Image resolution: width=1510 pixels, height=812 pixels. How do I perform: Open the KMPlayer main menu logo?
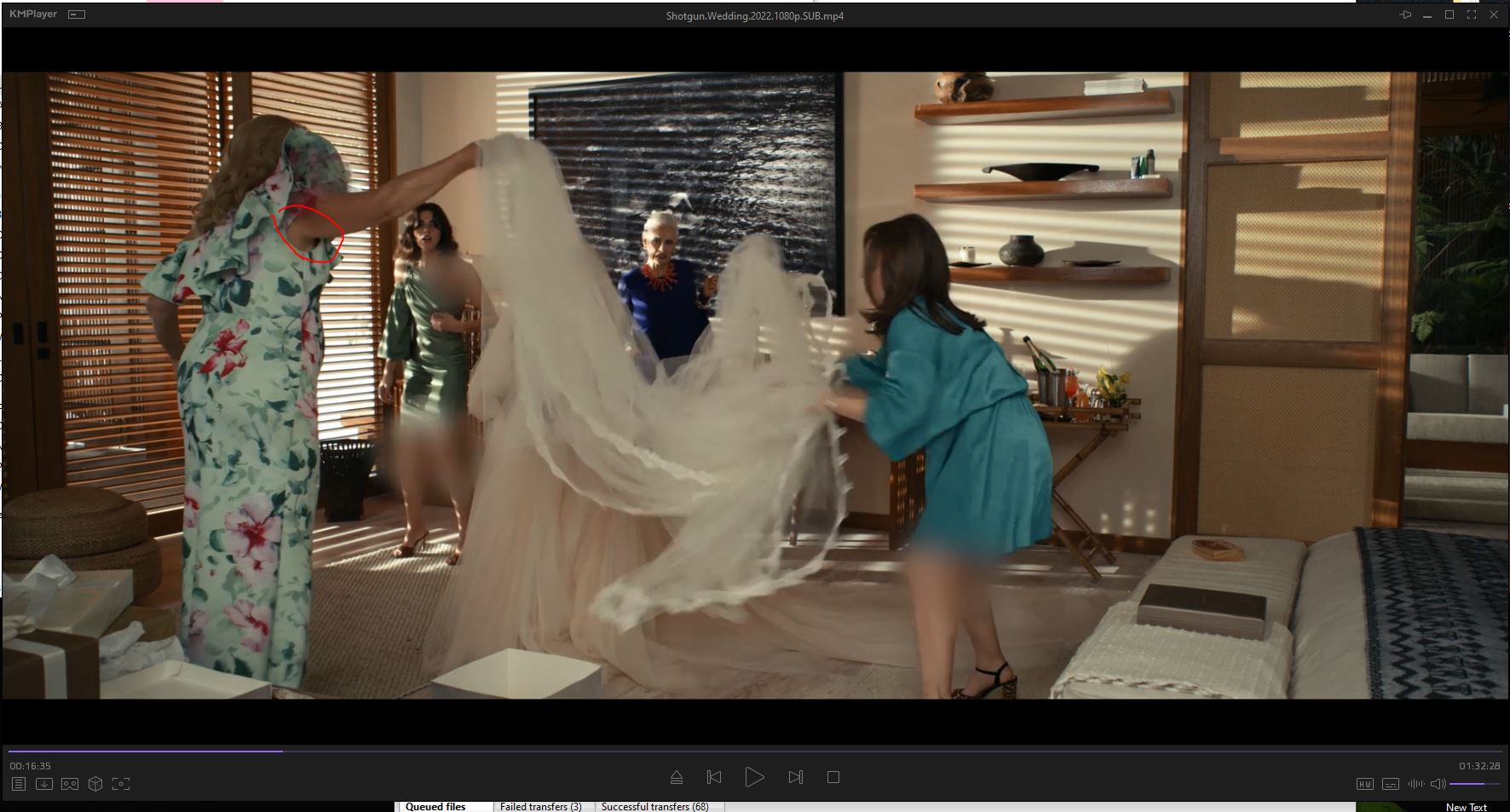(x=33, y=14)
